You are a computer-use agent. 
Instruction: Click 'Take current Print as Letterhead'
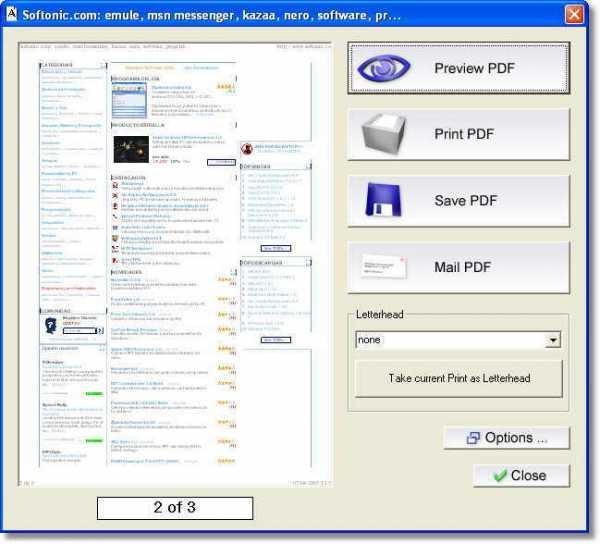point(459,378)
